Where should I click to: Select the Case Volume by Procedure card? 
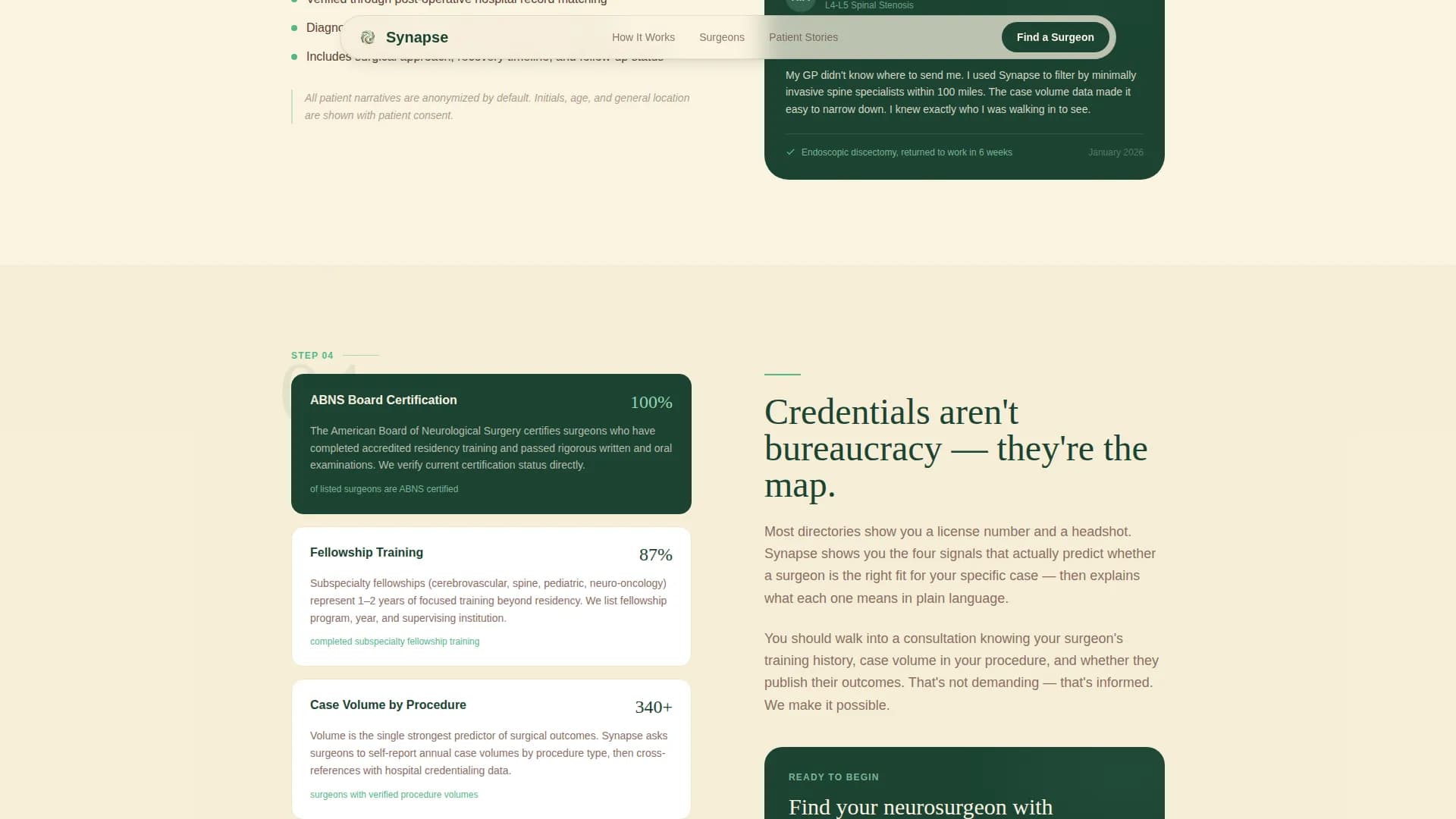(x=491, y=749)
